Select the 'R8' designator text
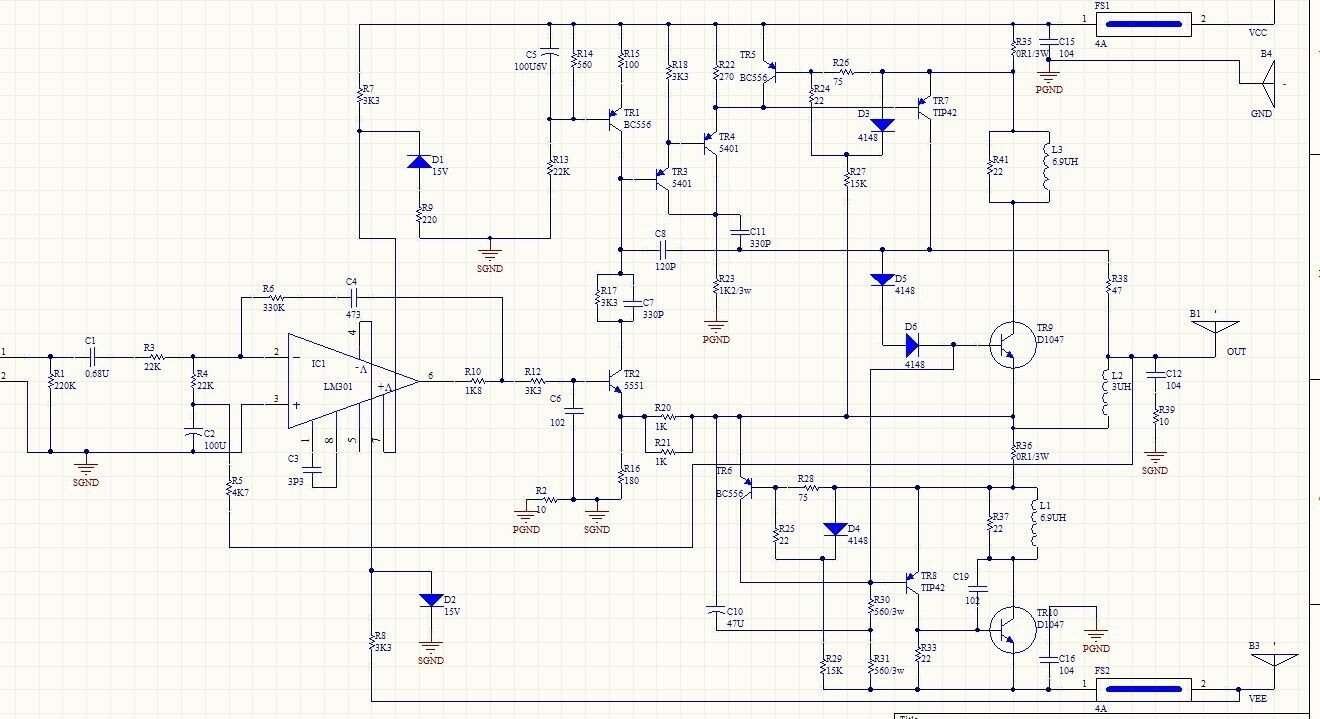The height and width of the screenshot is (719, 1320). point(381,636)
